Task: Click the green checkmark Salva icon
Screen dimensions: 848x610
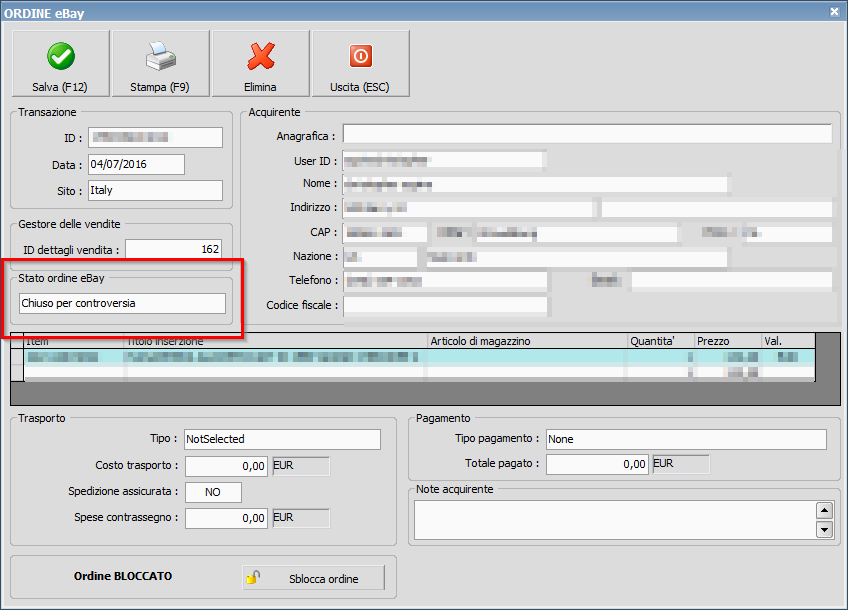Action: [61, 56]
